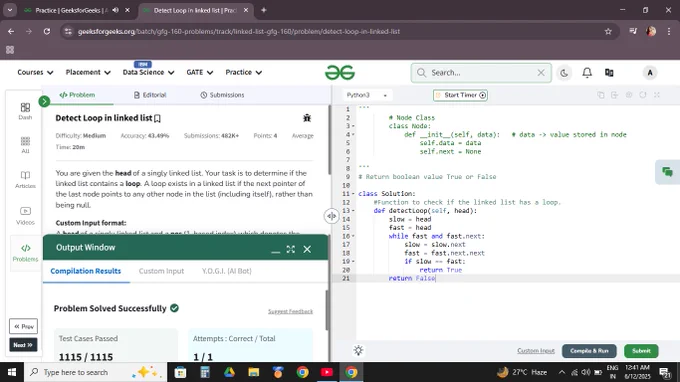Go to previous problem with Prev
Screen dimensions: 680x382
coord(23,326)
